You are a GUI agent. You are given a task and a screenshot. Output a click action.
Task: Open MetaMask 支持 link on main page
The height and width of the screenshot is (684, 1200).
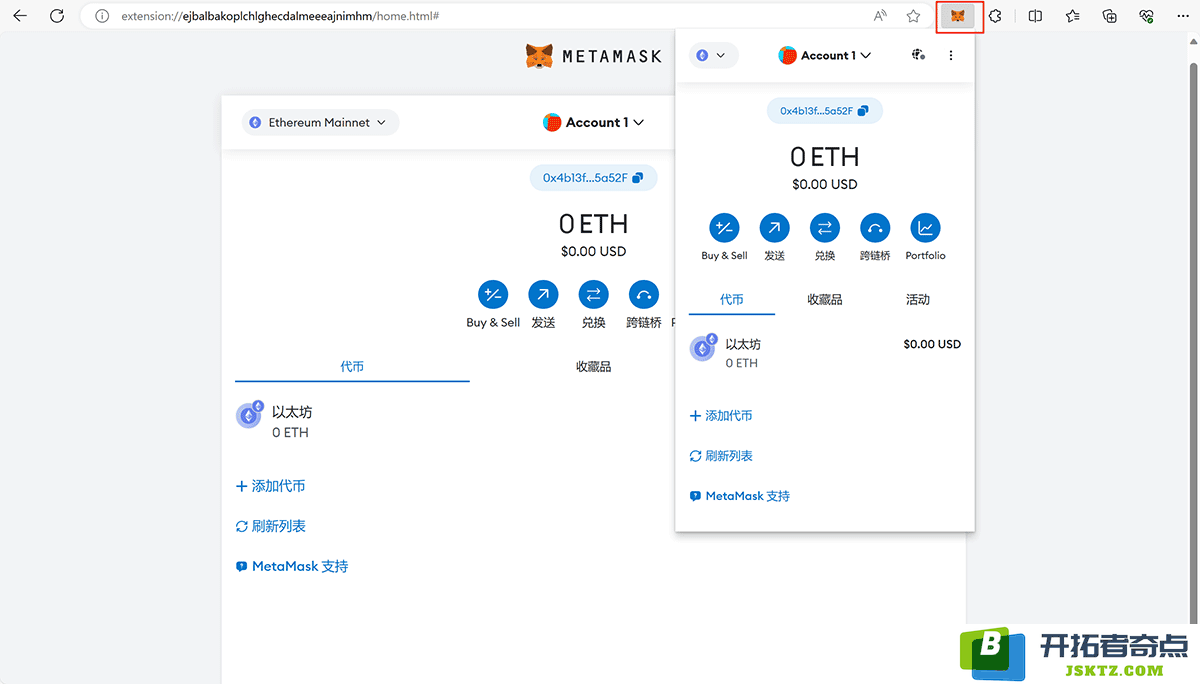coord(292,566)
